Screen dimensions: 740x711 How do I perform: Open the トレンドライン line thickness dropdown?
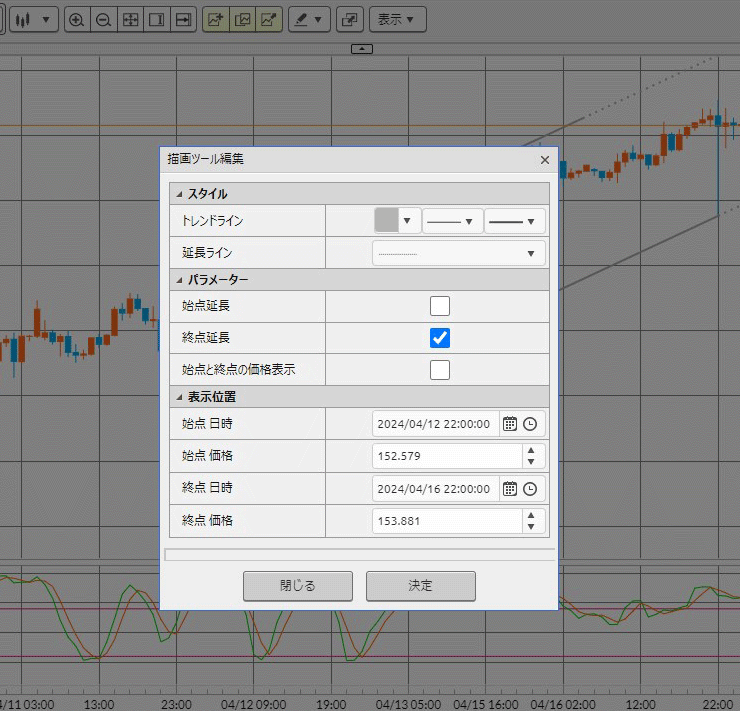coord(514,221)
